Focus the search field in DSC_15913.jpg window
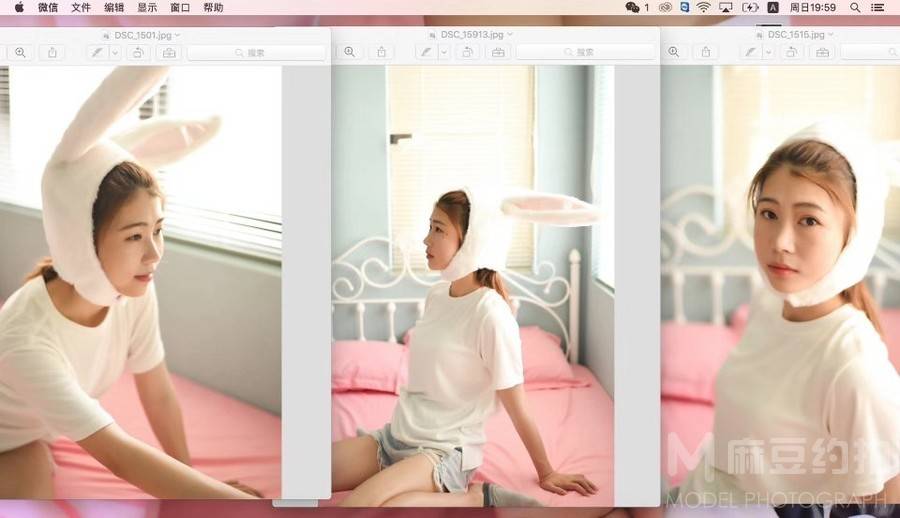Screen dimensions: 900x518 (585, 52)
